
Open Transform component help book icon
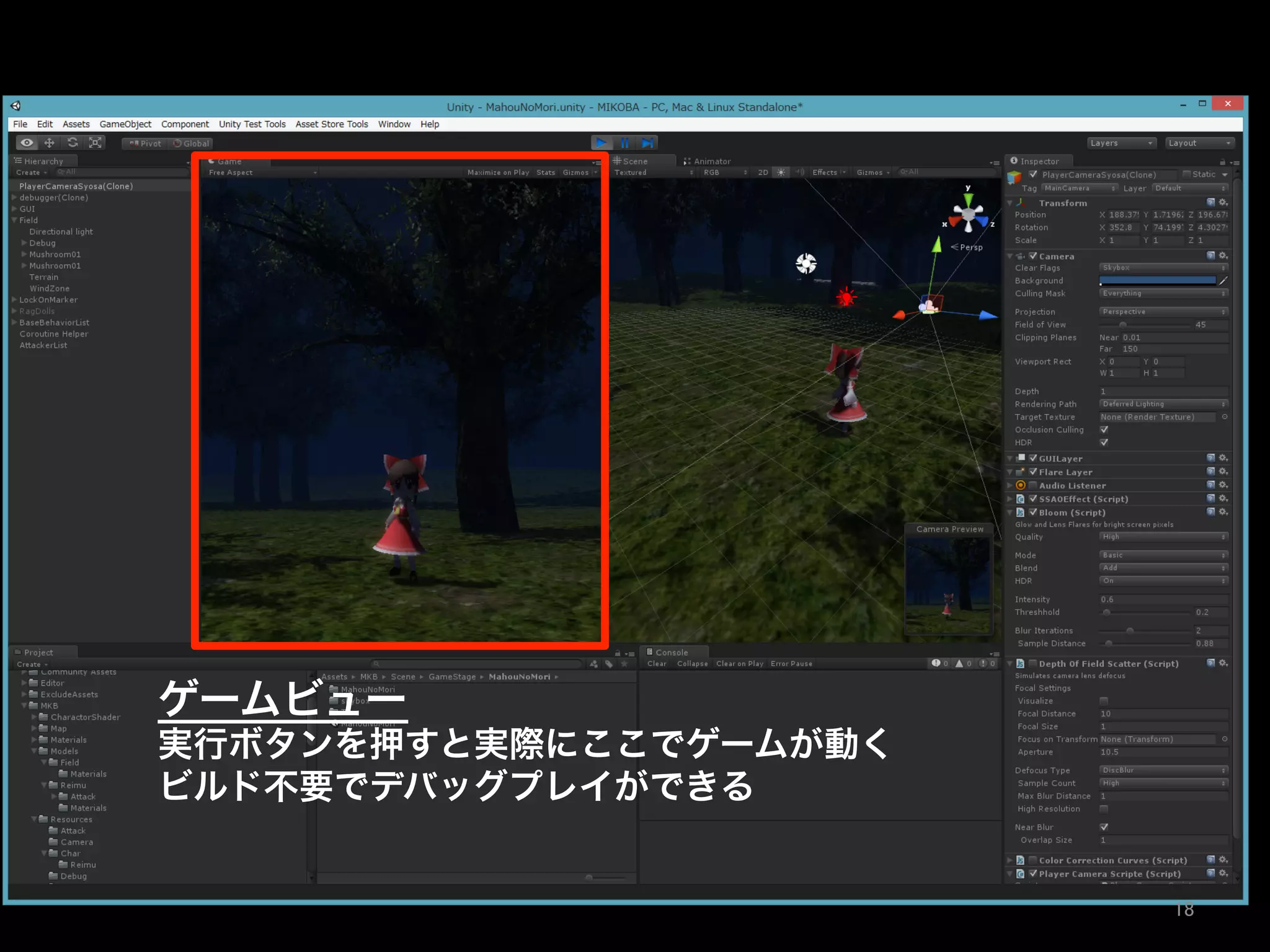(1210, 203)
